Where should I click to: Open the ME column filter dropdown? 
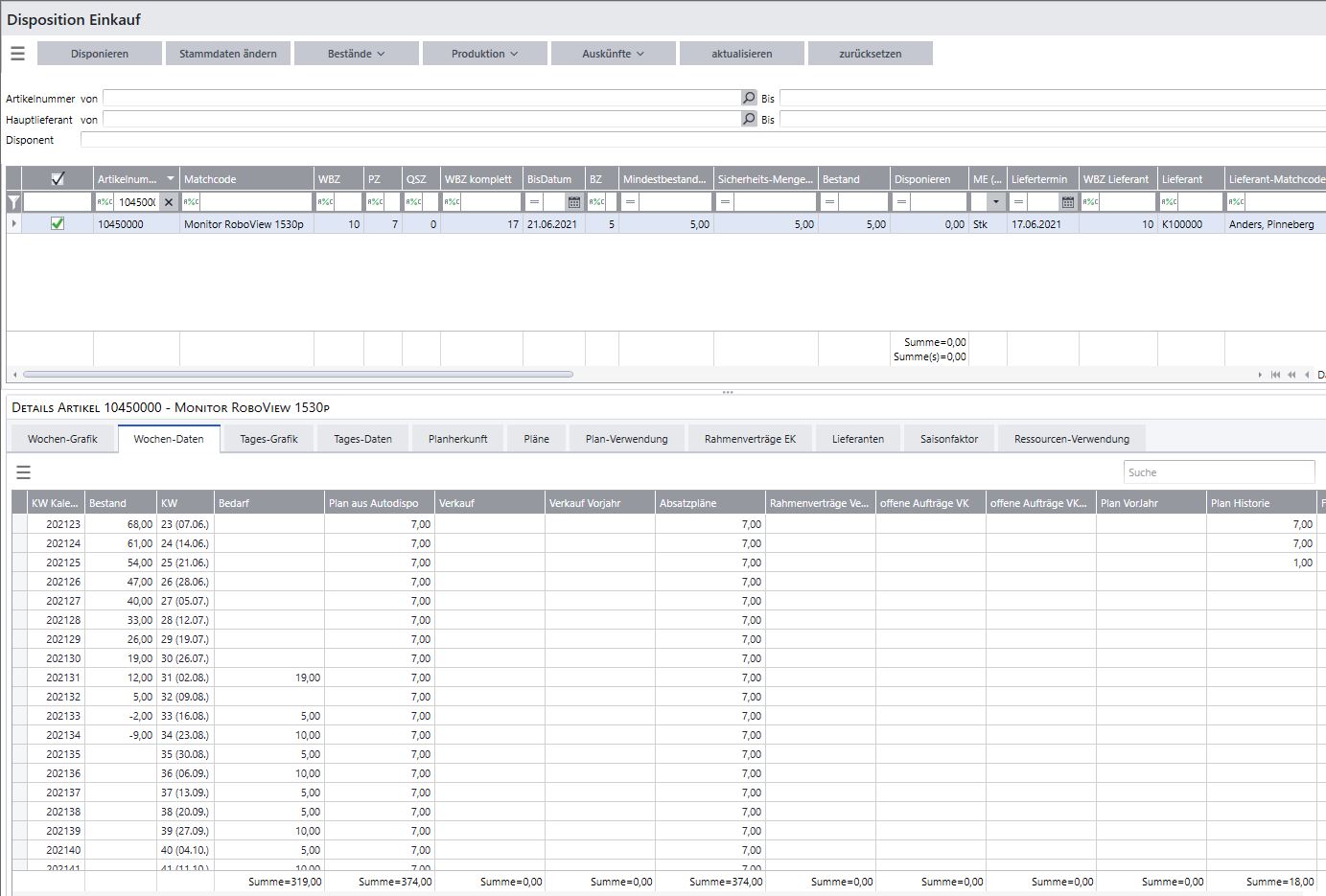996,202
